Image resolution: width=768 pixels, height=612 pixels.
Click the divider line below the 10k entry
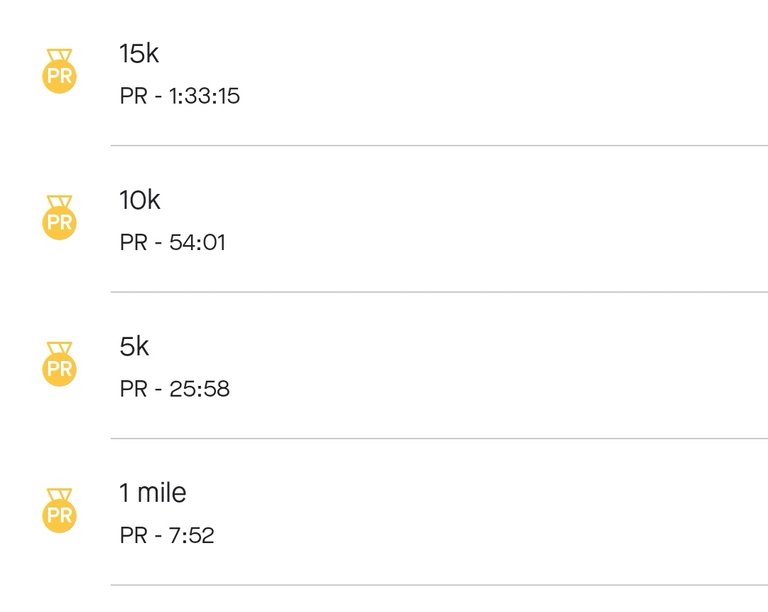click(439, 292)
